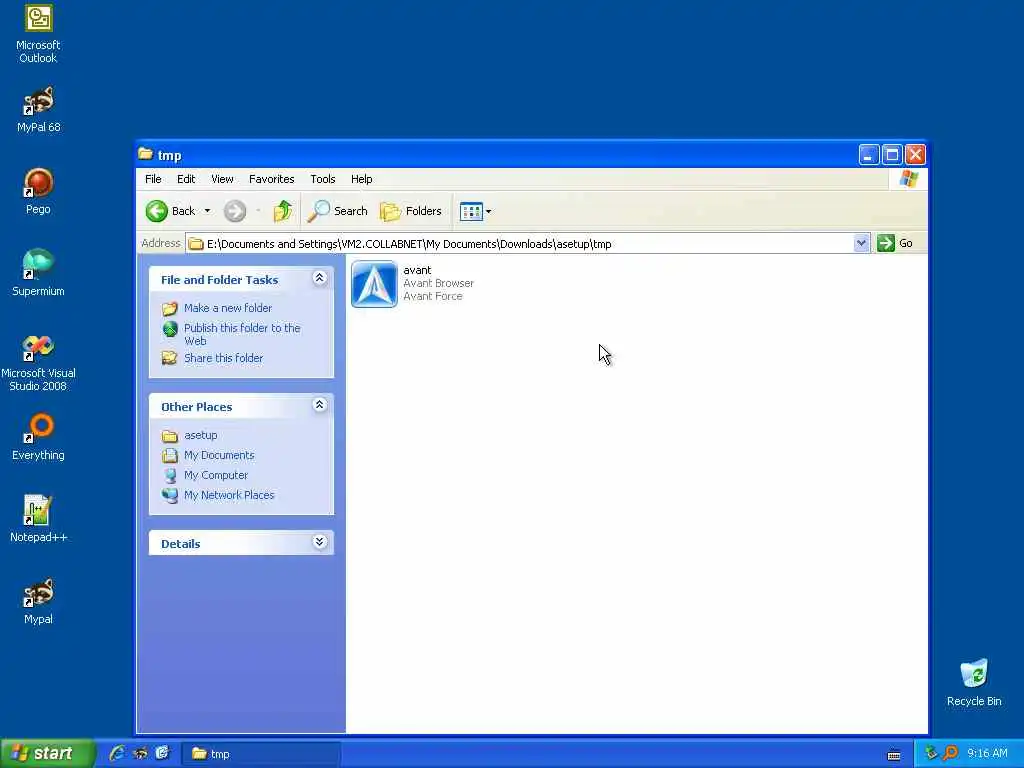The width and height of the screenshot is (1024, 768).
Task: Collapse the Other Places panel
Action: tap(319, 405)
